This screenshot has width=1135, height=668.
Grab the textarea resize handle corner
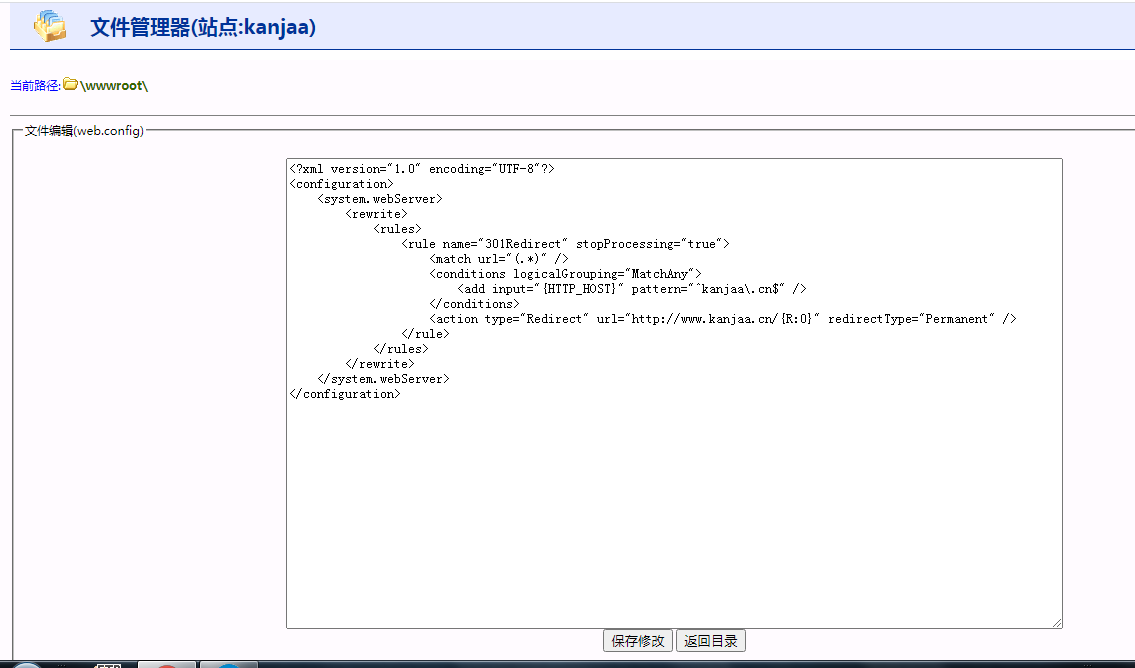[x=1056, y=622]
